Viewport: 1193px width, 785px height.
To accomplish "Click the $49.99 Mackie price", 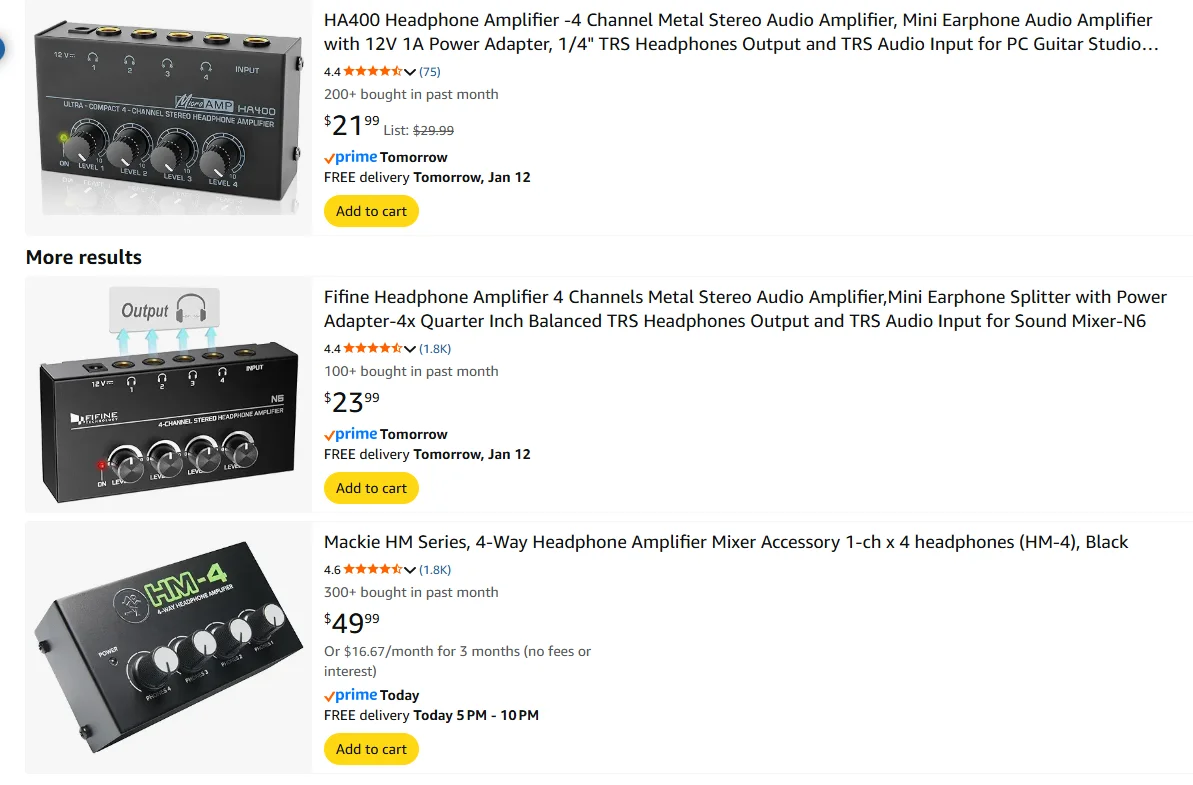I will point(352,623).
